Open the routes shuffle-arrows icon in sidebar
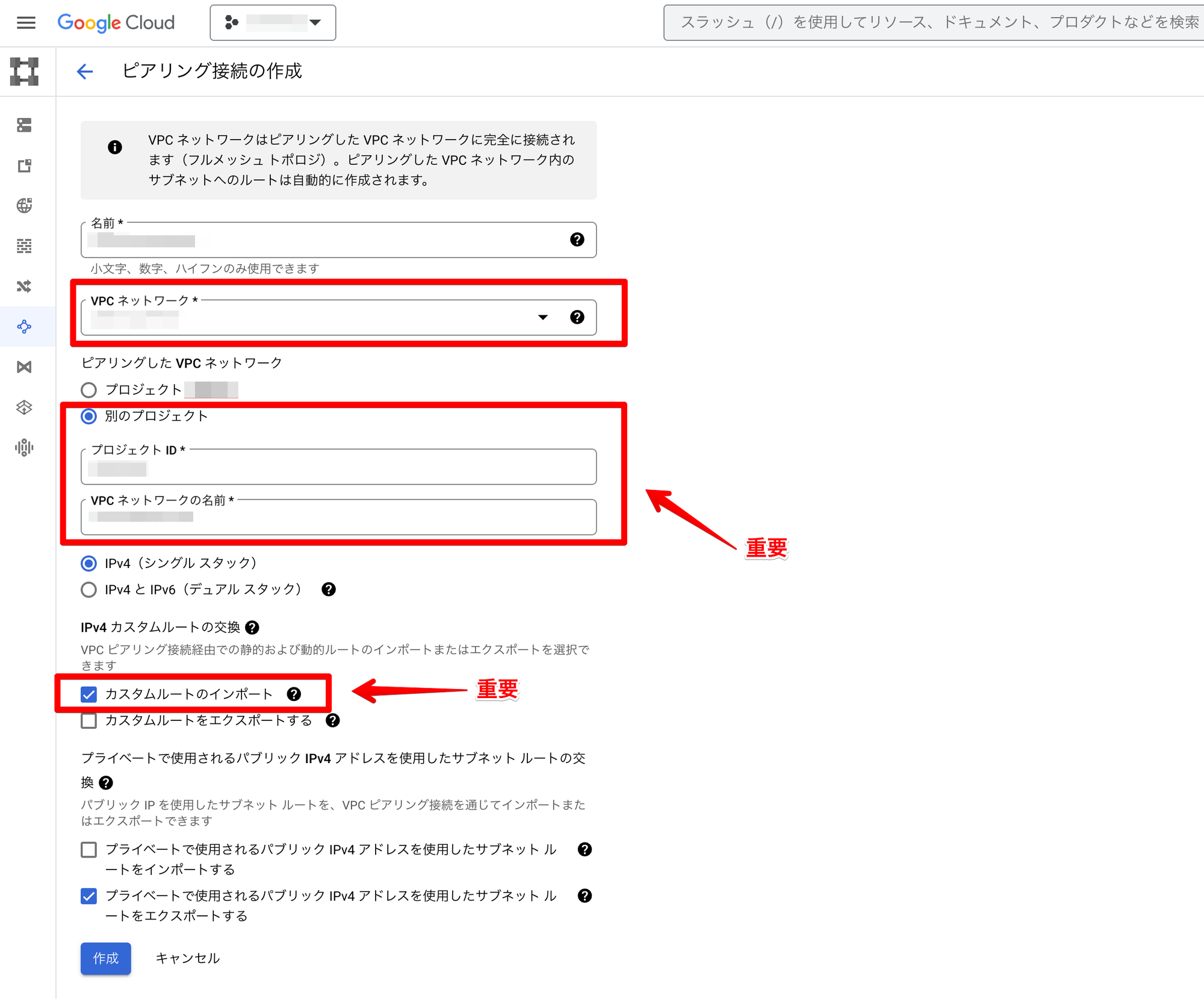 pyautogui.click(x=25, y=286)
